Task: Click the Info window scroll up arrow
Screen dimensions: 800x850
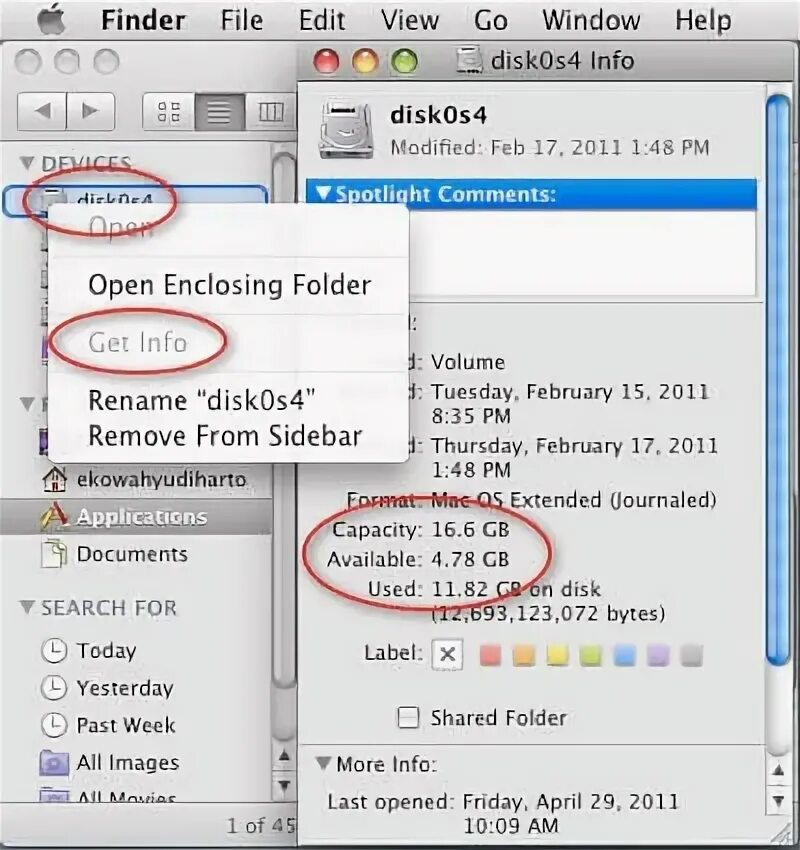Action: click(x=778, y=770)
